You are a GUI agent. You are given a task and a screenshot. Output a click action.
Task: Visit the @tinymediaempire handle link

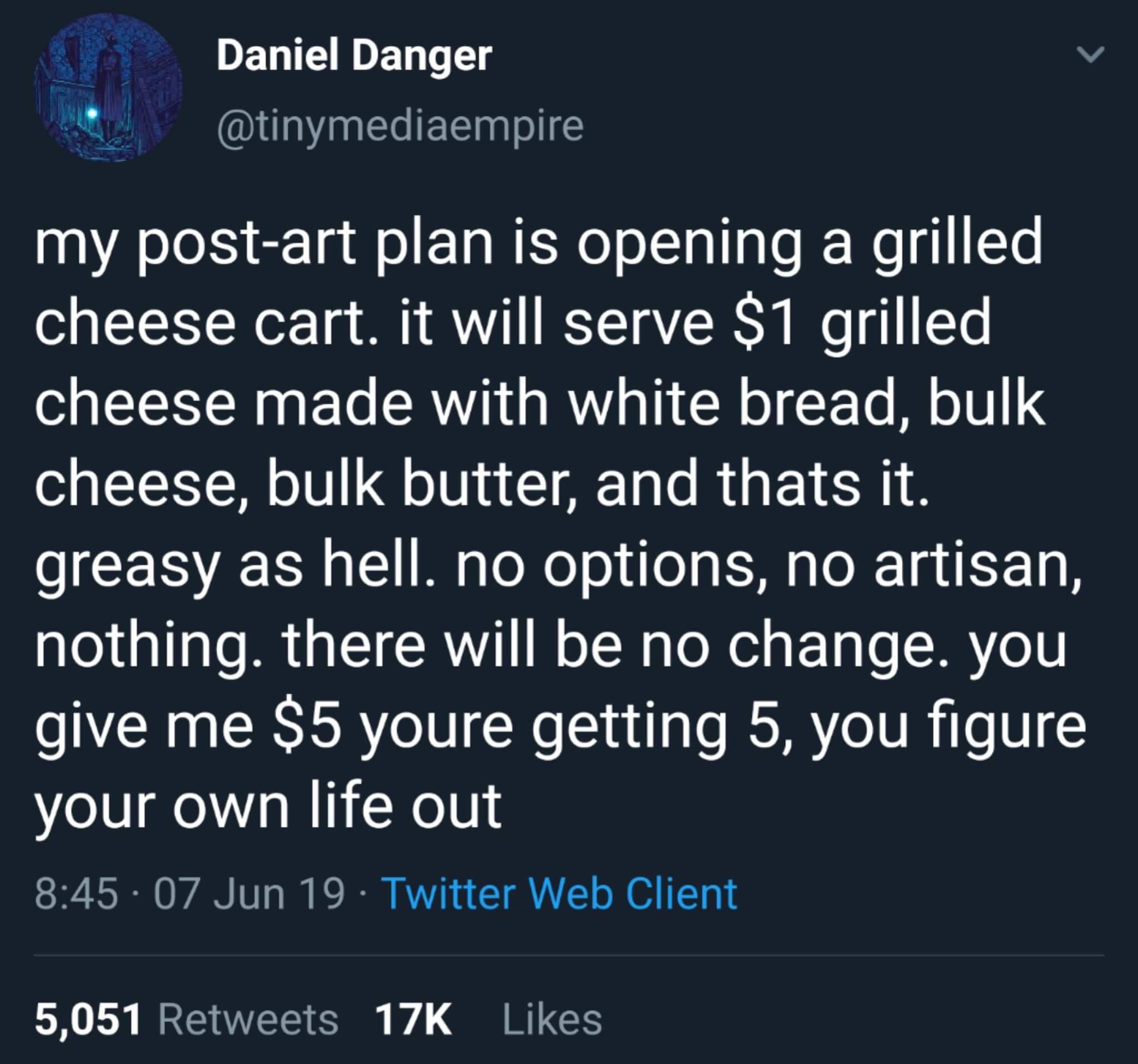[400, 126]
